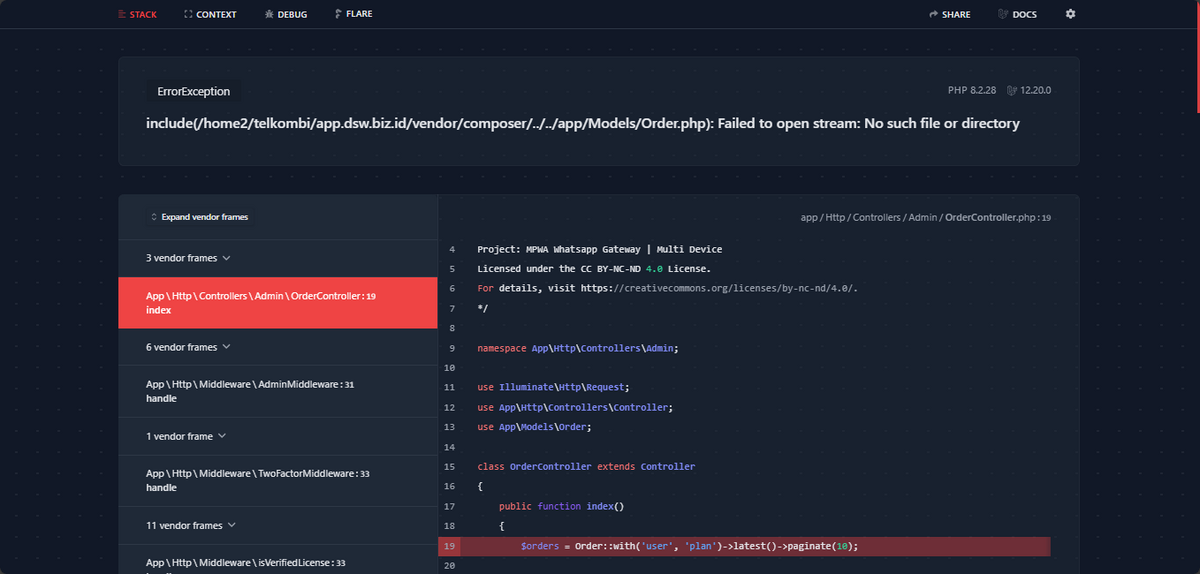Viewport: 1200px width, 574px height.
Task: Click the error message about Order.php
Action: pyautogui.click(x=583, y=124)
